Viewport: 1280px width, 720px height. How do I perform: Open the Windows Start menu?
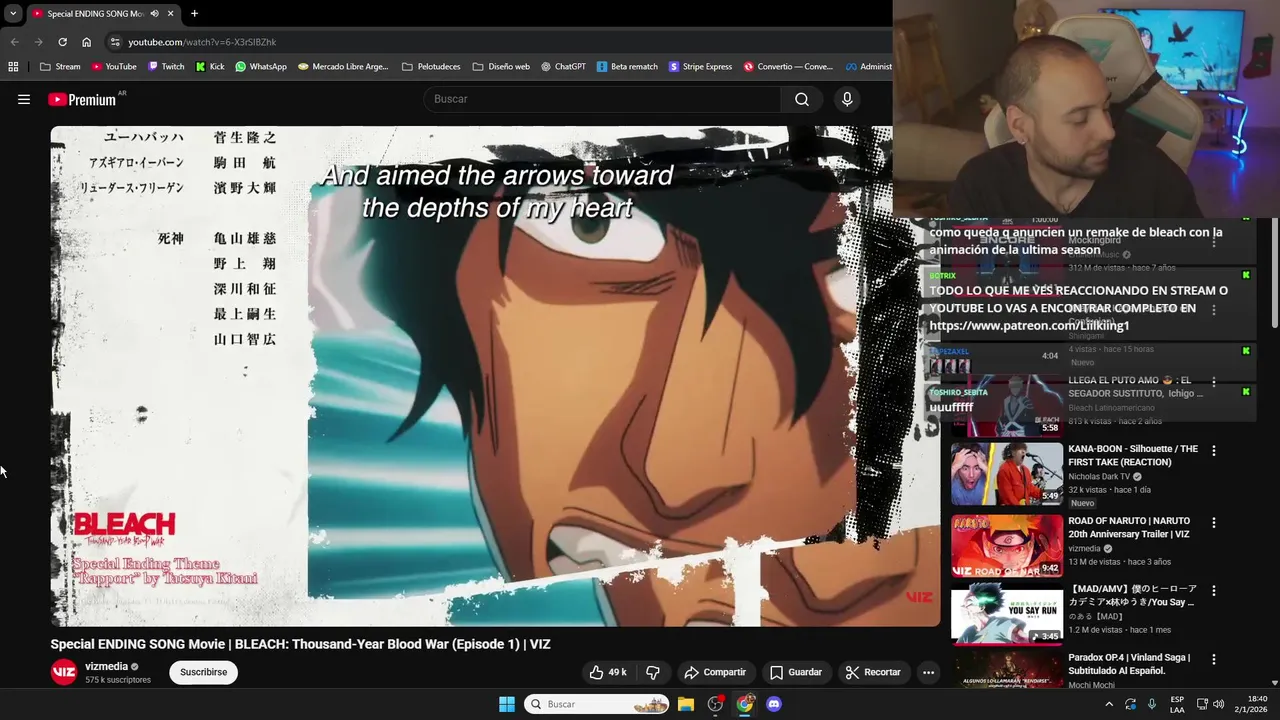click(x=507, y=704)
